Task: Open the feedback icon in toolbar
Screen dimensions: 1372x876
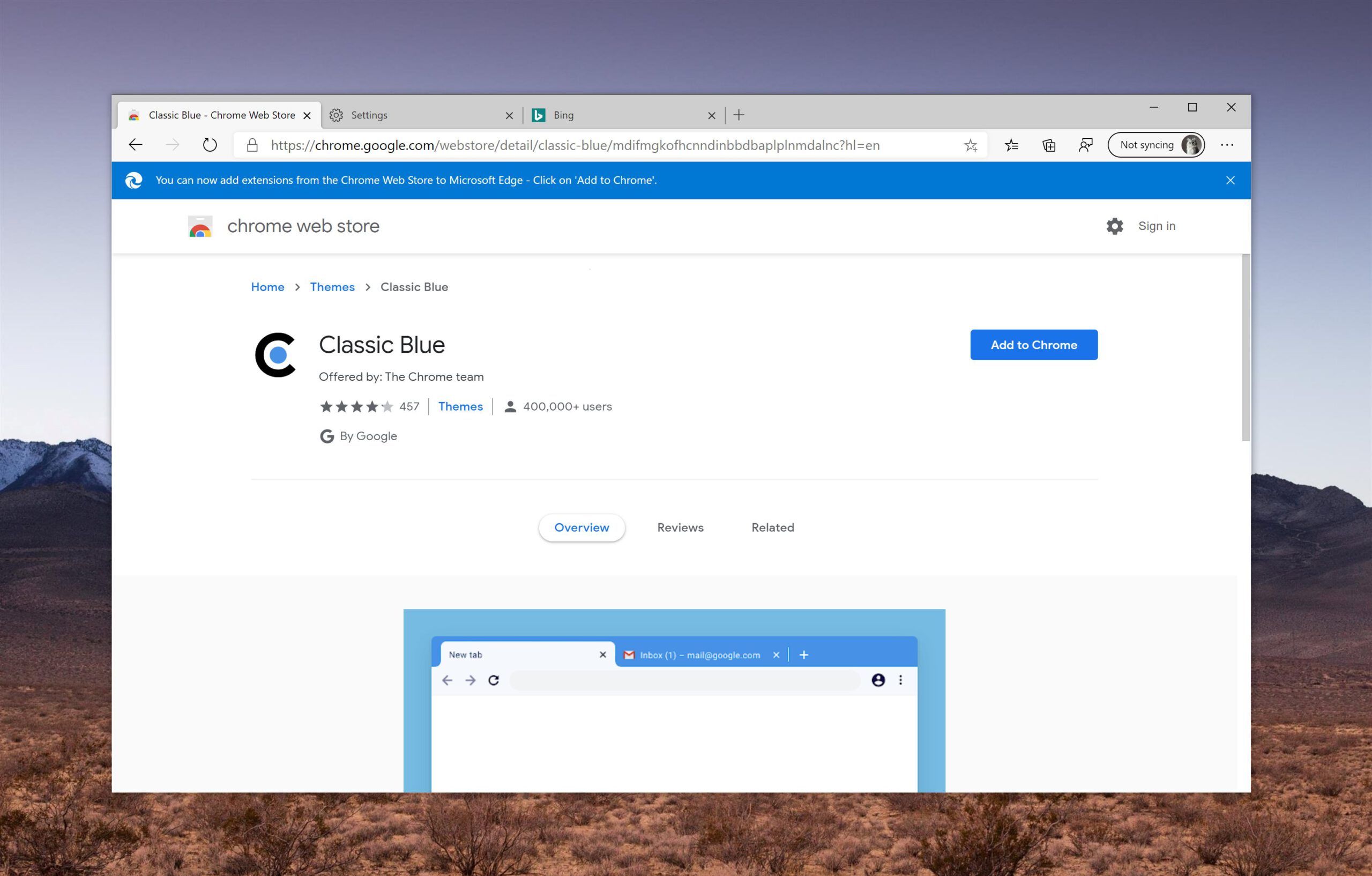Action: click(x=1086, y=145)
